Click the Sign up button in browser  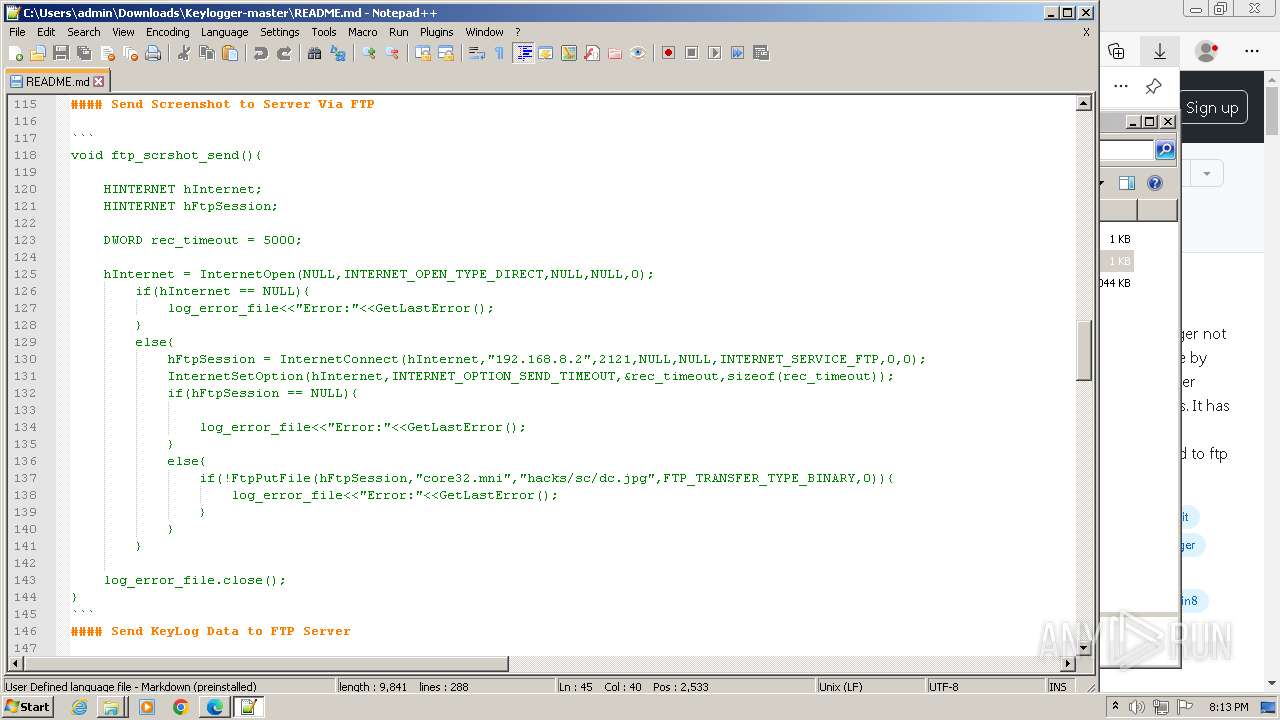coord(1212,108)
